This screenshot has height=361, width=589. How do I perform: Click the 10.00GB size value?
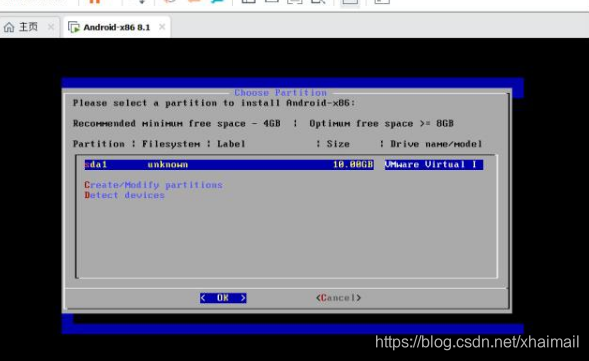(x=353, y=165)
